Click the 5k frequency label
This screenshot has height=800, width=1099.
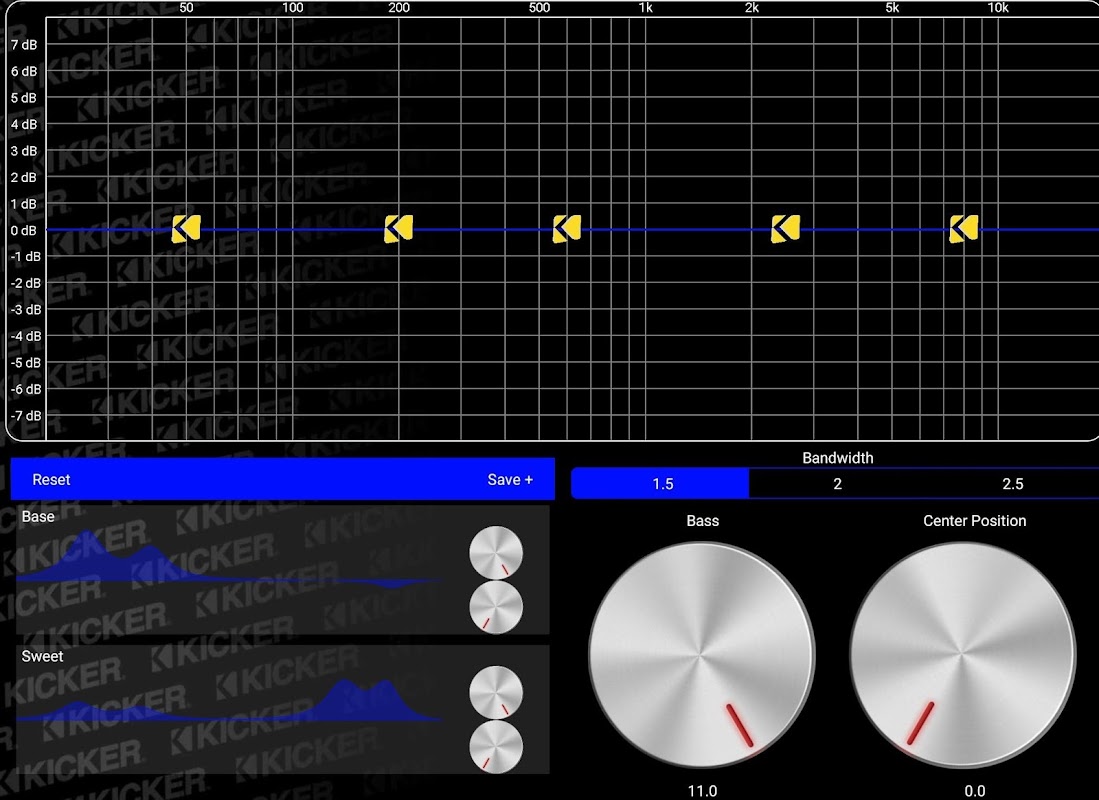tap(892, 8)
